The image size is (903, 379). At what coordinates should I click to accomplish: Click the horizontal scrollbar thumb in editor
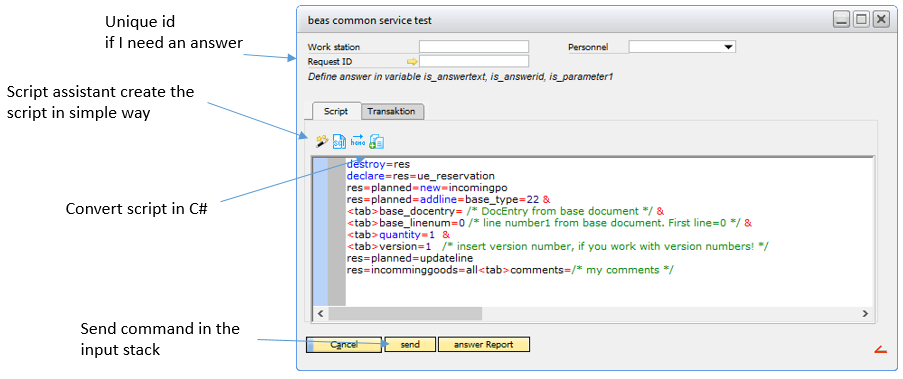pyautogui.click(x=404, y=313)
